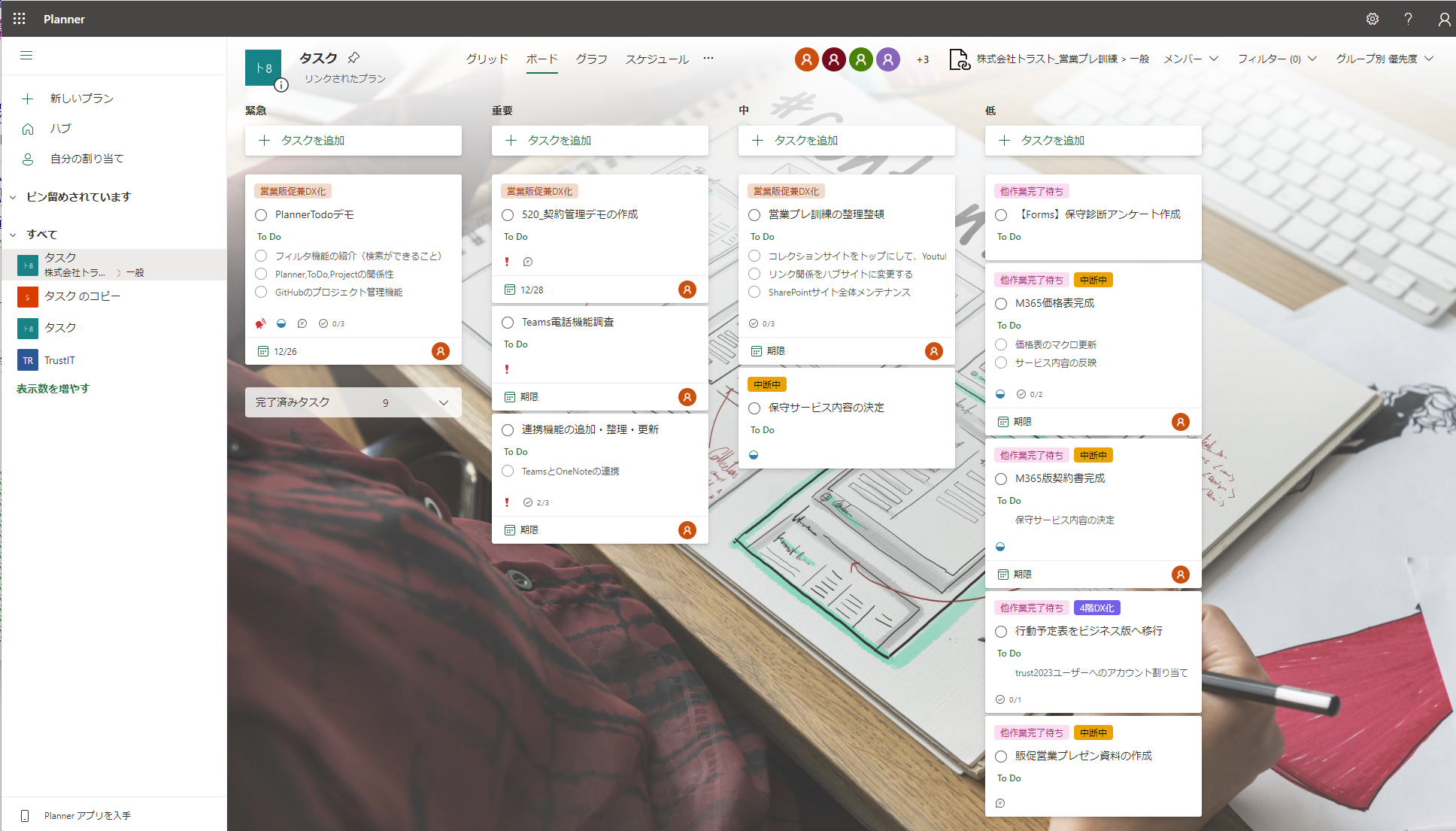Image resolution: width=1456 pixels, height=831 pixels.
Task: Click the orange member avatar in header
Action: (806, 59)
